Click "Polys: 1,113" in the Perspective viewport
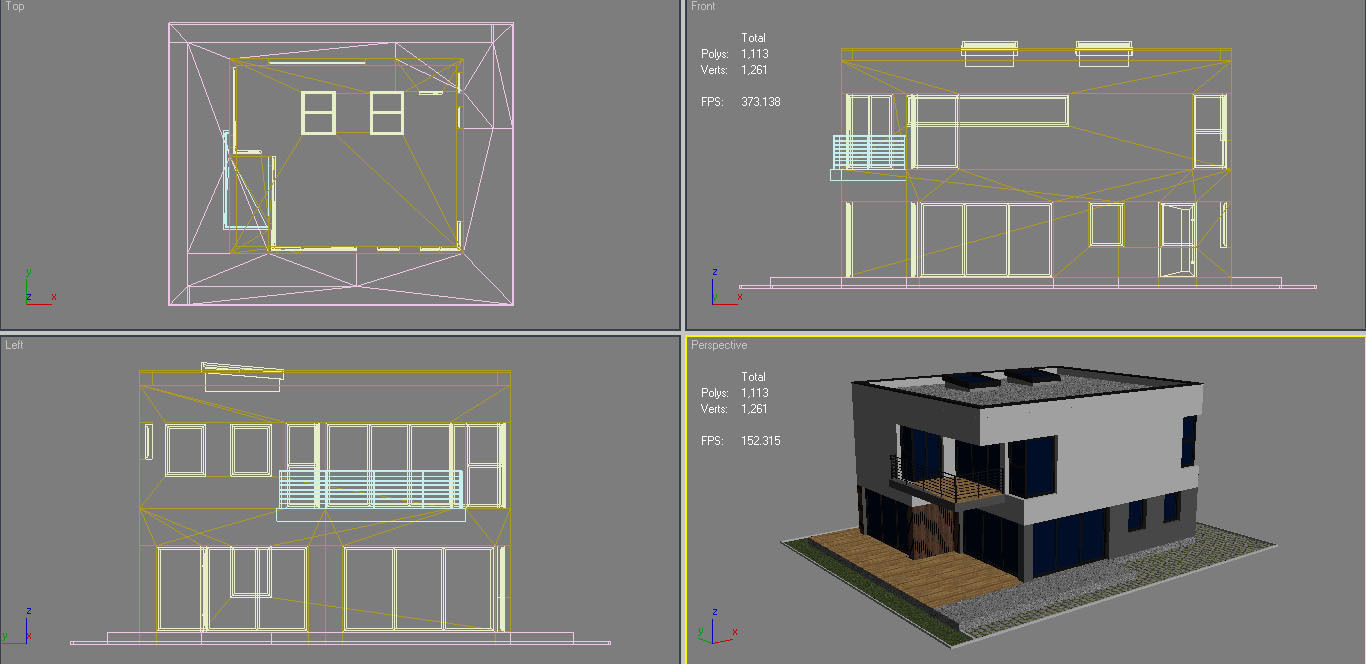The height and width of the screenshot is (664, 1366). [734, 393]
